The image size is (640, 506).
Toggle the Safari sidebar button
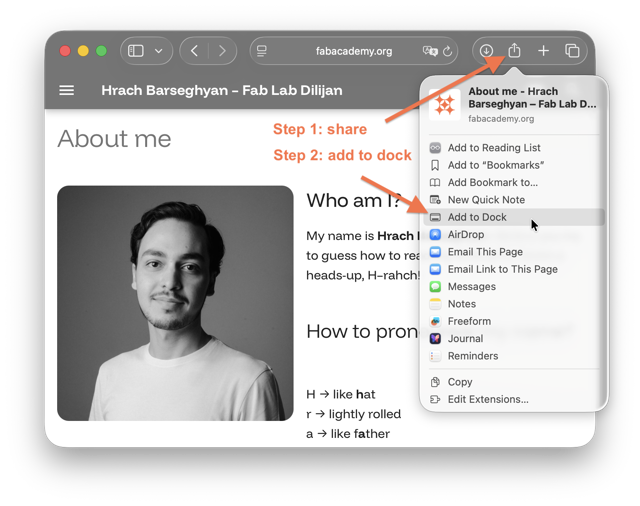(136, 51)
